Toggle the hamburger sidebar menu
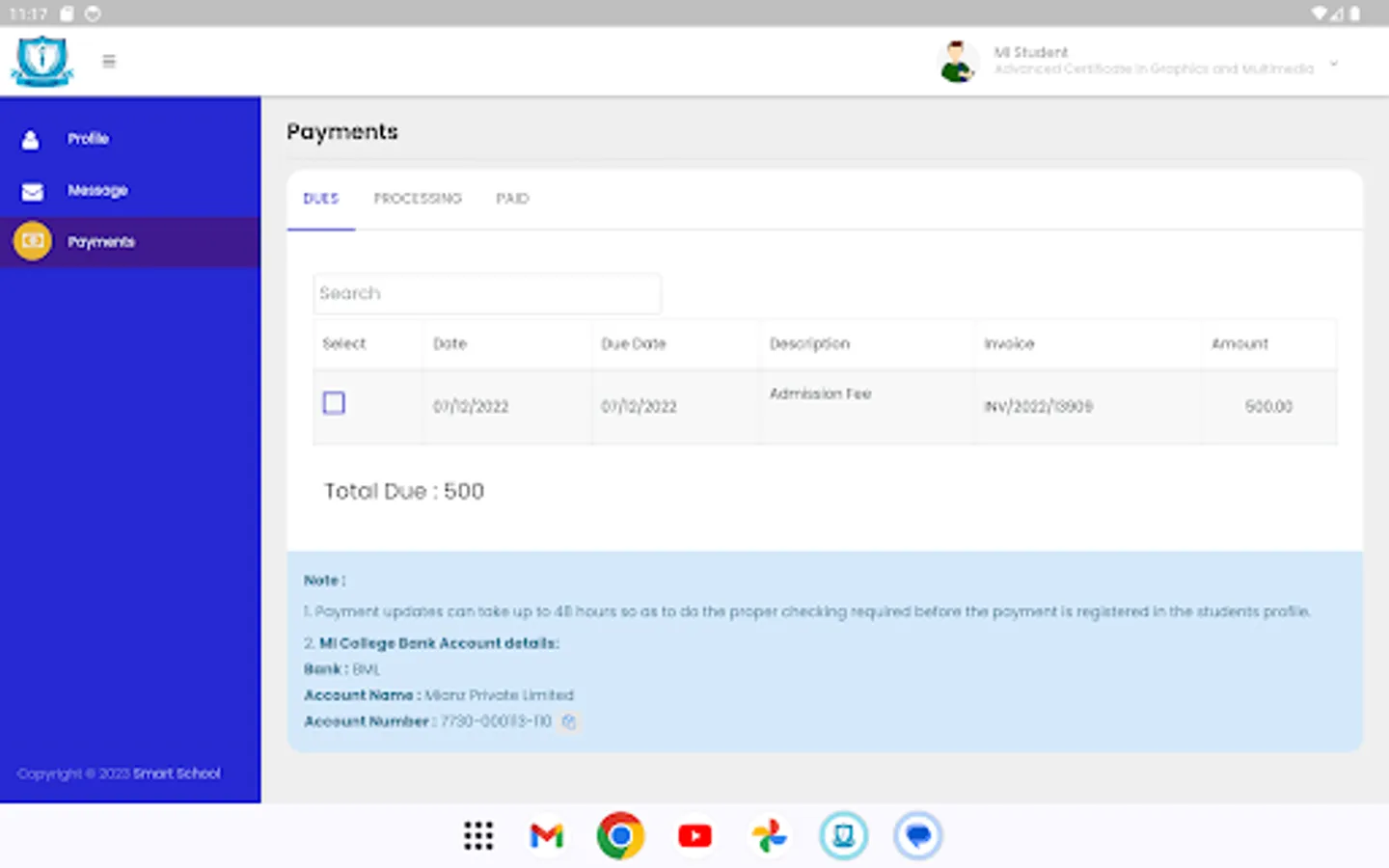Image resolution: width=1389 pixels, height=868 pixels. tap(109, 62)
